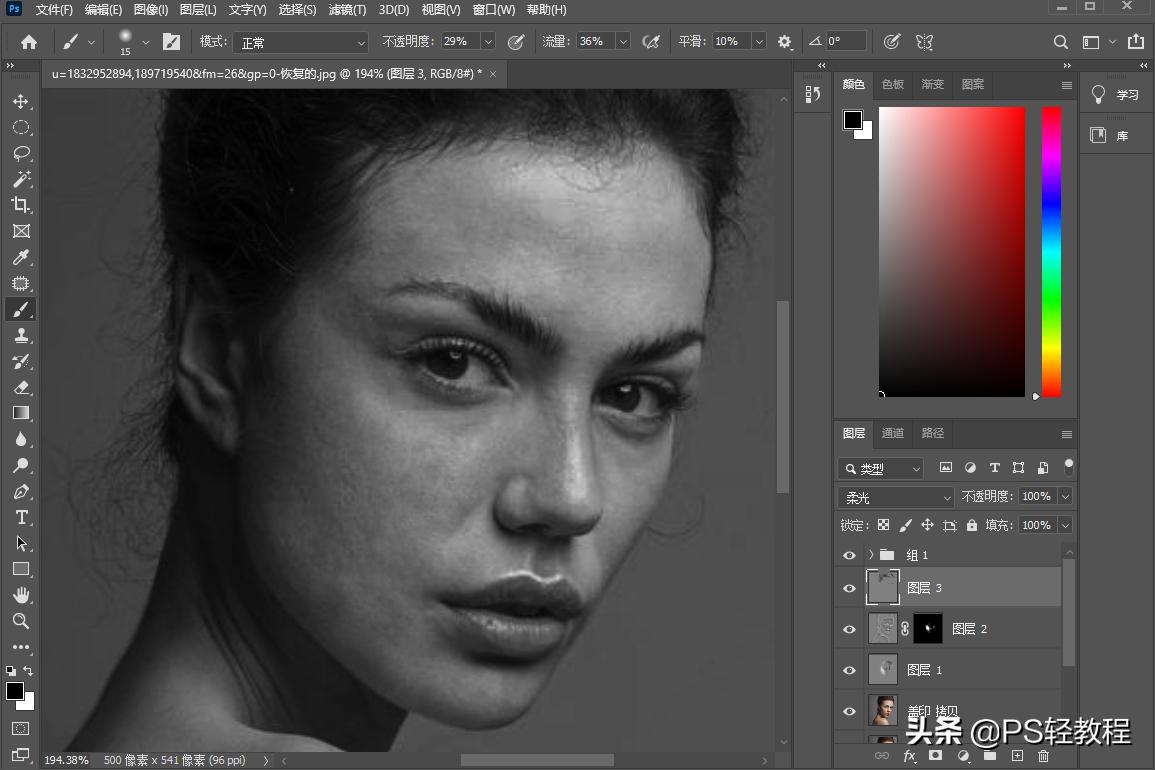Switch to the 通道 tab
1155x770 pixels.
892,433
